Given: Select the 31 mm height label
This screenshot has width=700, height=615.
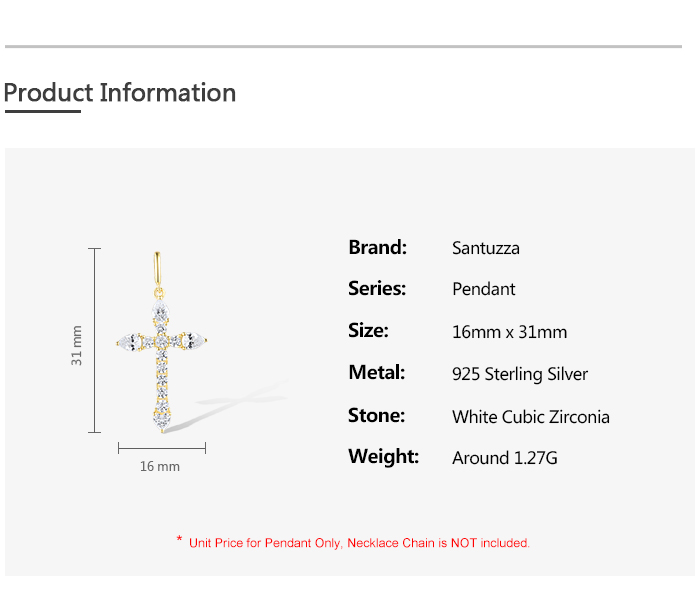Looking at the screenshot, I should tap(77, 345).
